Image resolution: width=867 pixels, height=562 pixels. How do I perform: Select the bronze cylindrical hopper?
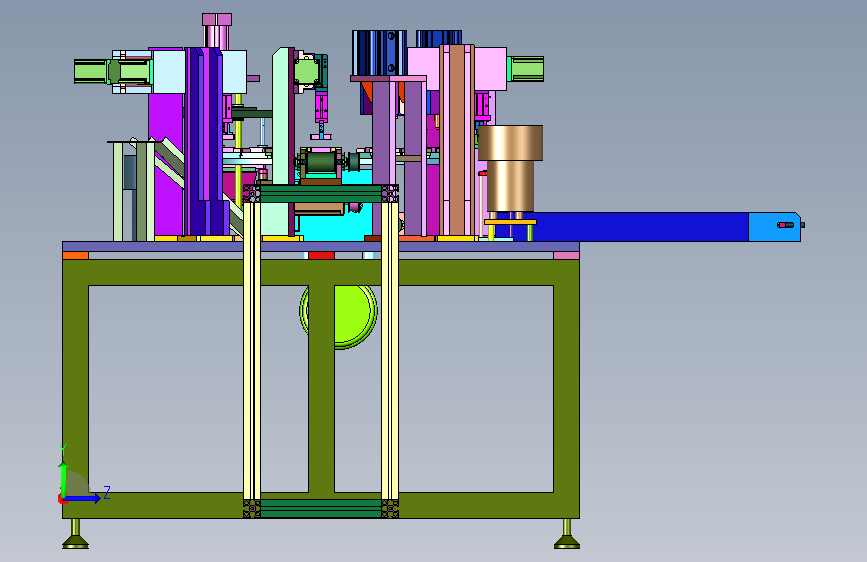click(510, 168)
